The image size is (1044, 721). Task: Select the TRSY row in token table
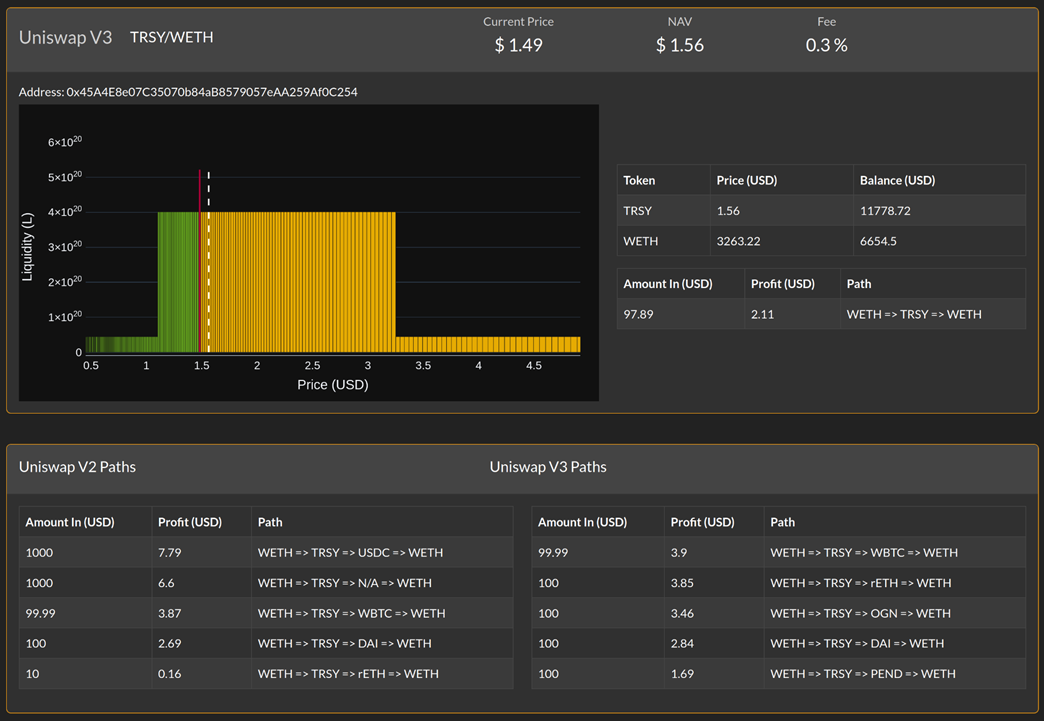coord(820,211)
